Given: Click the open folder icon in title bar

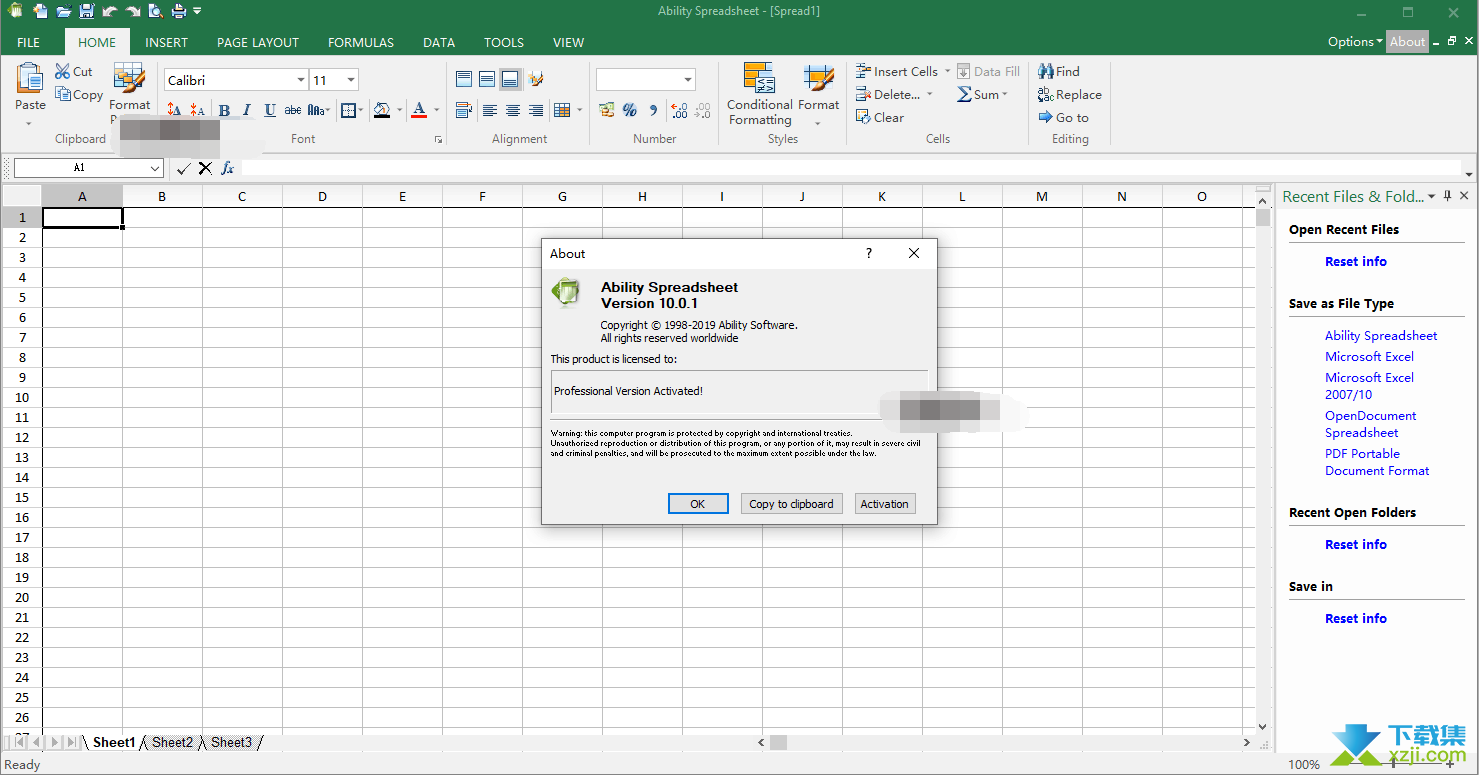Looking at the screenshot, I should click(64, 11).
